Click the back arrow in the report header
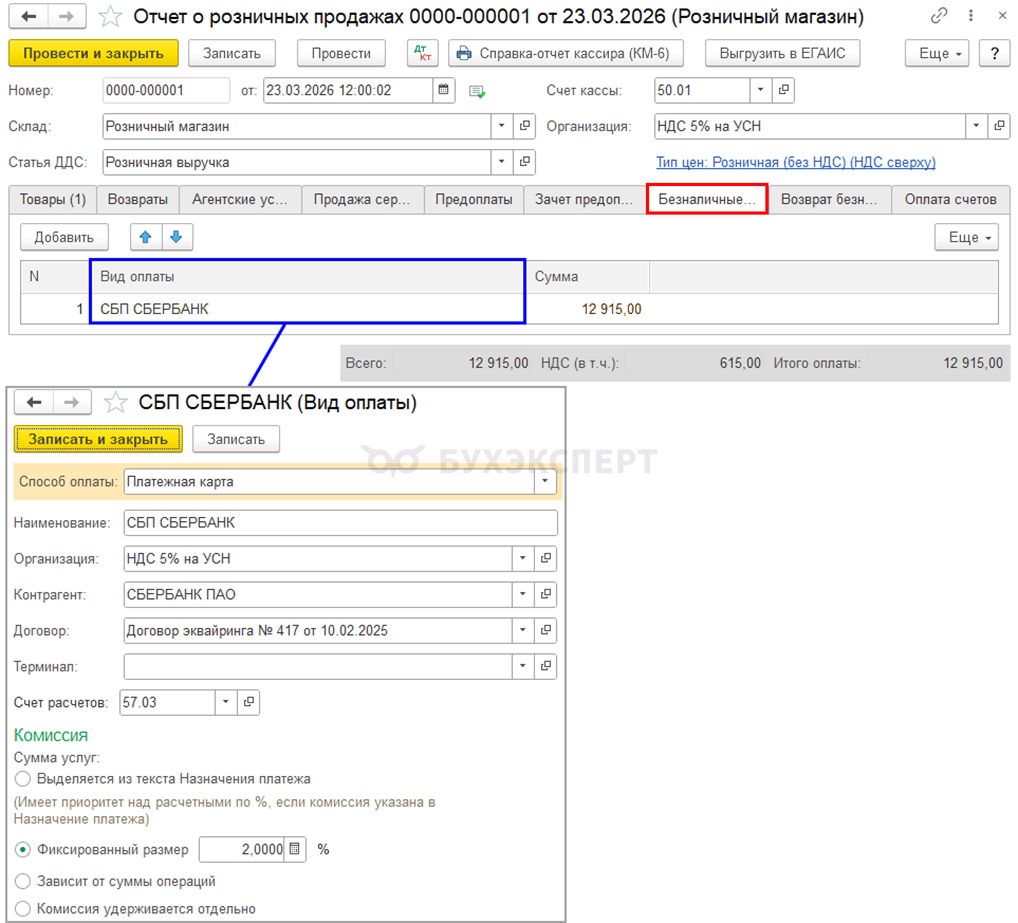Screen dimensions: 1018x923 point(29,16)
